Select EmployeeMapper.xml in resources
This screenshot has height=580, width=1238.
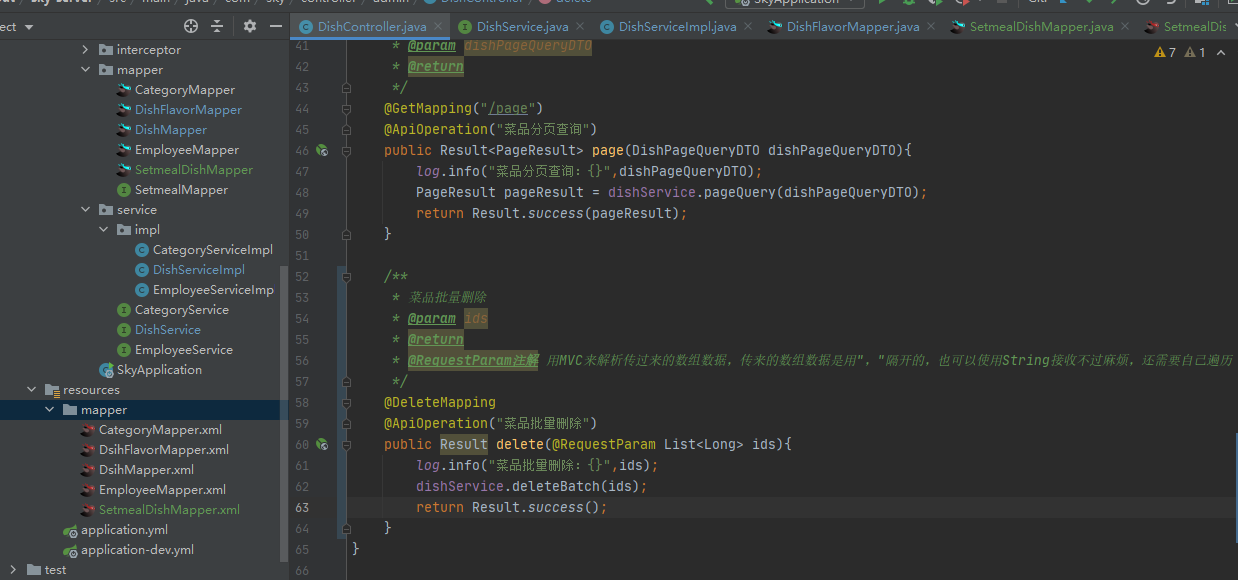tap(162, 490)
